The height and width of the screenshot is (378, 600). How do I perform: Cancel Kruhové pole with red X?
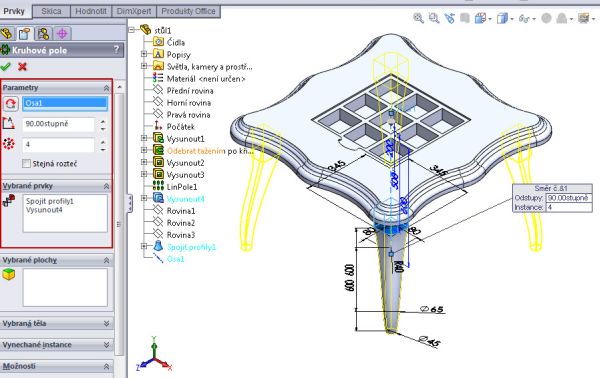click(x=23, y=67)
